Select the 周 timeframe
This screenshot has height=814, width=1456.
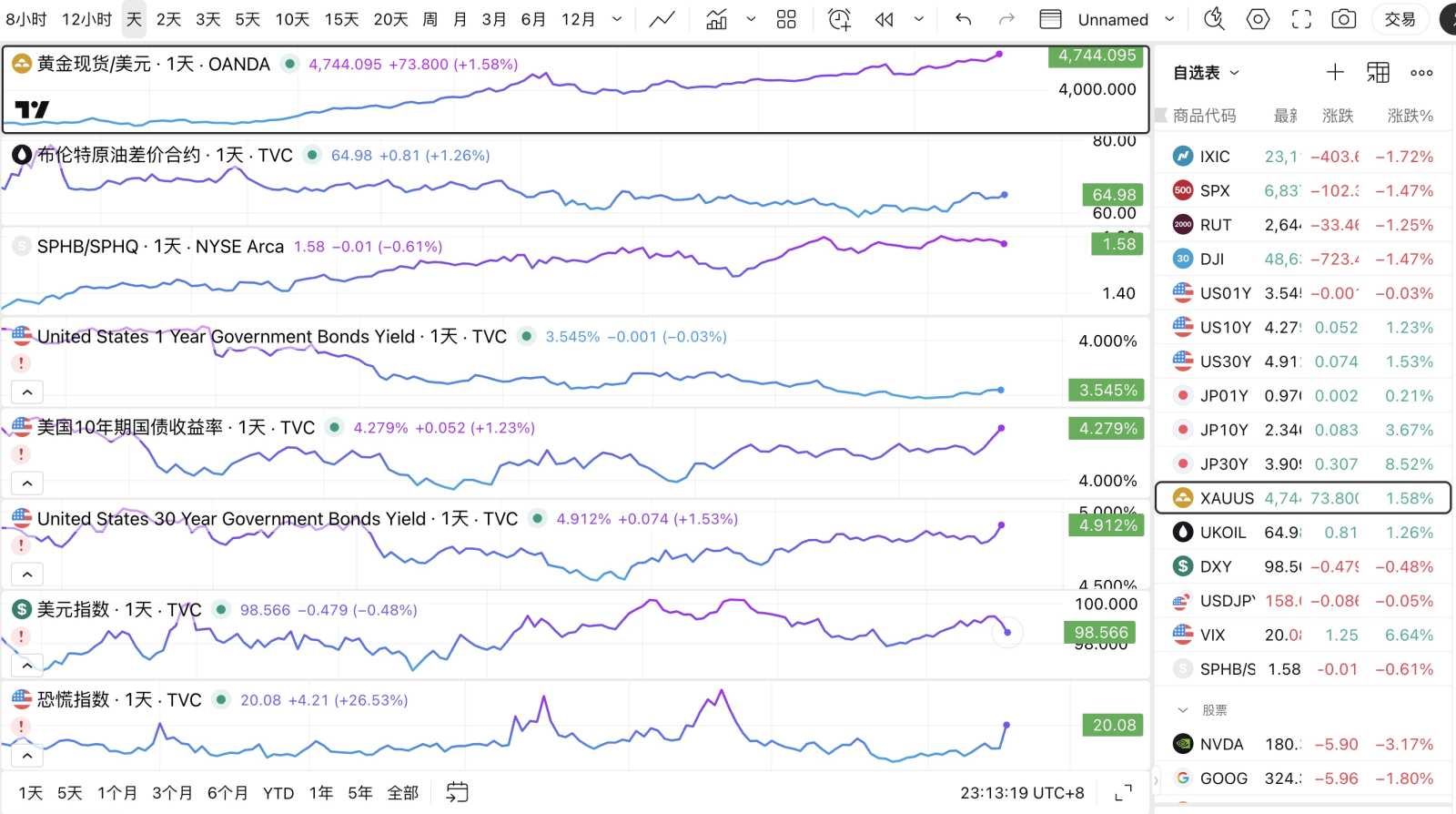coord(430,19)
